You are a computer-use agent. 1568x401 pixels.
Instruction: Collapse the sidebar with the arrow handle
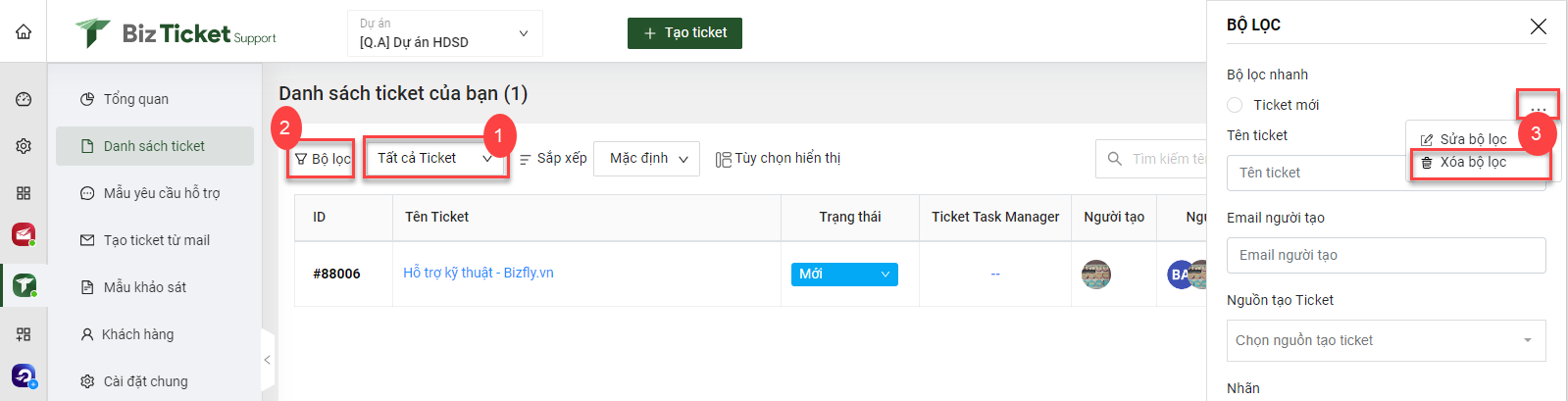coord(267,360)
